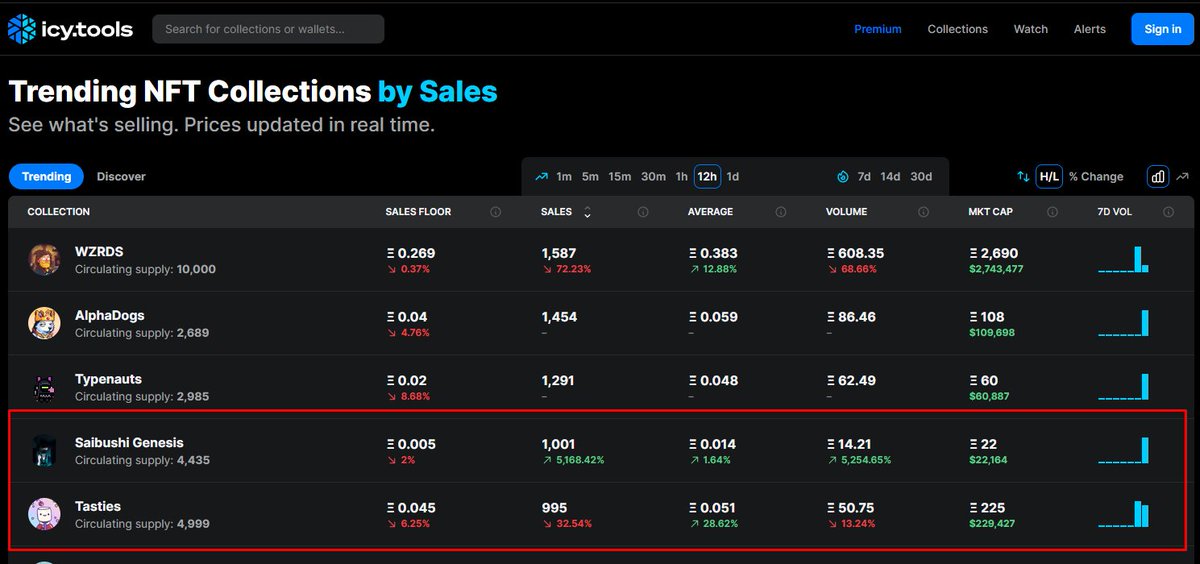Open the Tasties collection name
Screen dimensions: 1200x564
tap(98, 506)
